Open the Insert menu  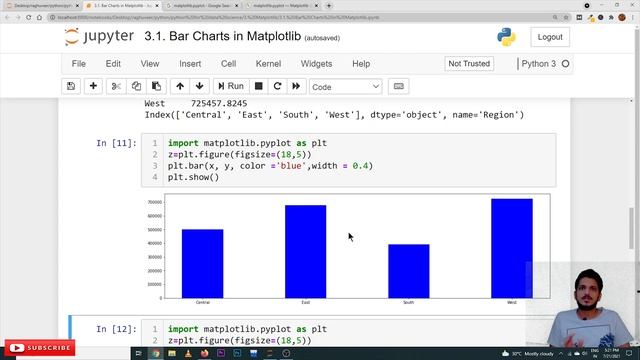190,64
